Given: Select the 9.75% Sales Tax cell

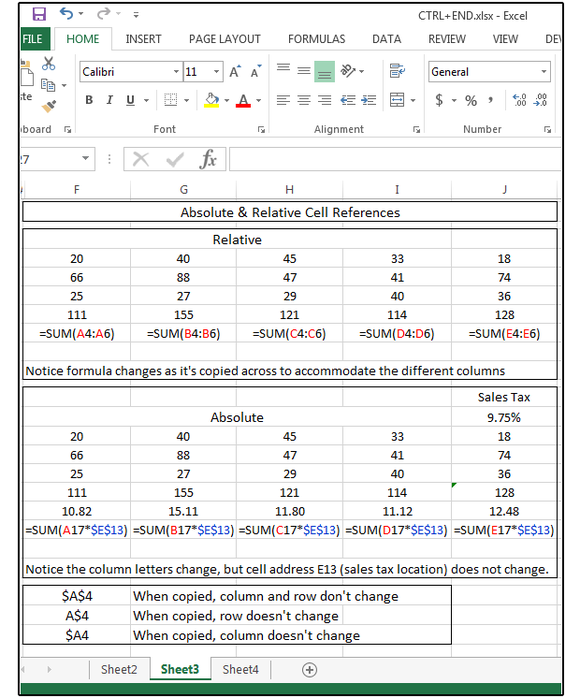Looking at the screenshot, I should pyautogui.click(x=504, y=418).
